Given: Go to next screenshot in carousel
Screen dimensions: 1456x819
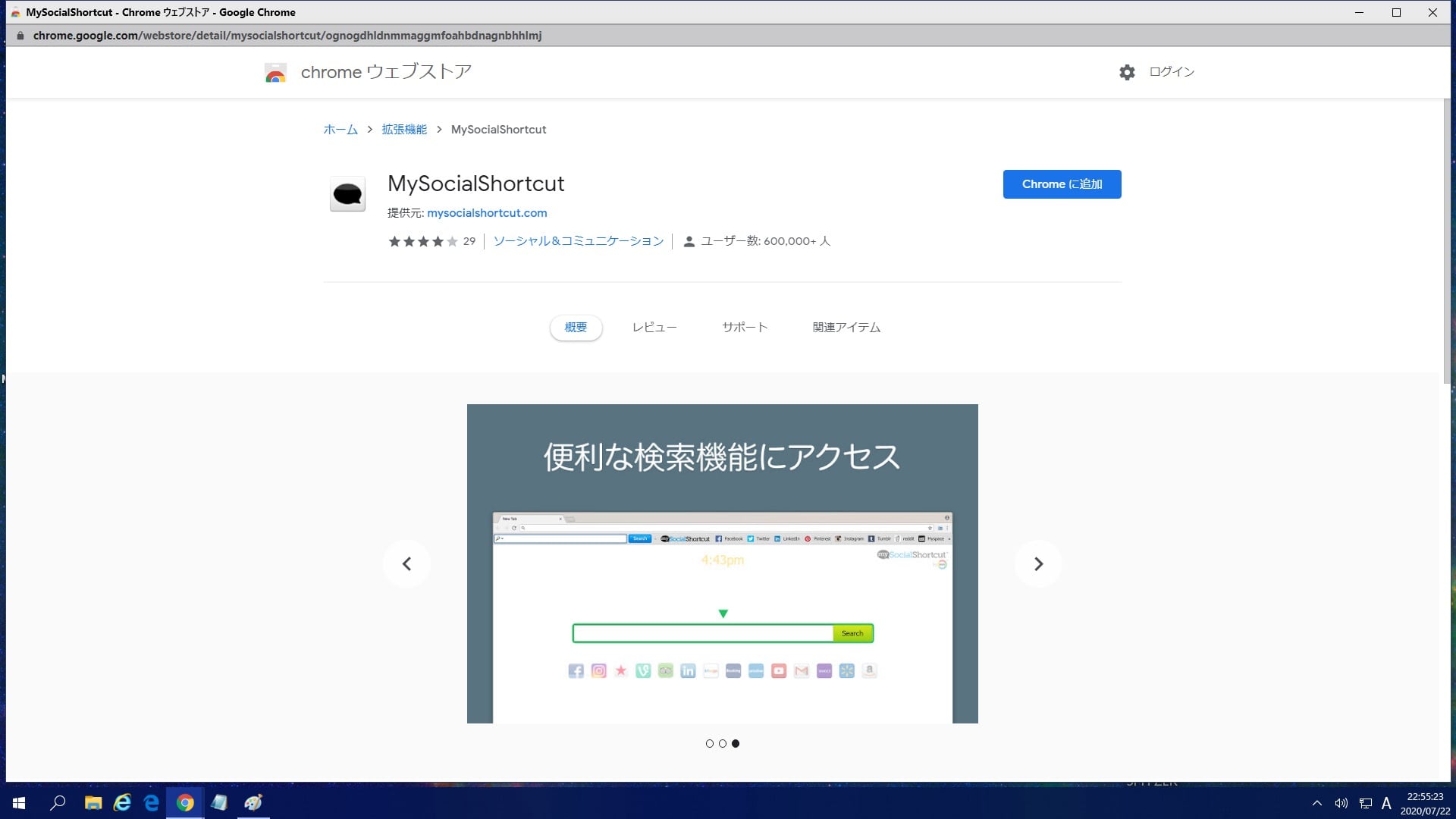Looking at the screenshot, I should tap(1038, 563).
